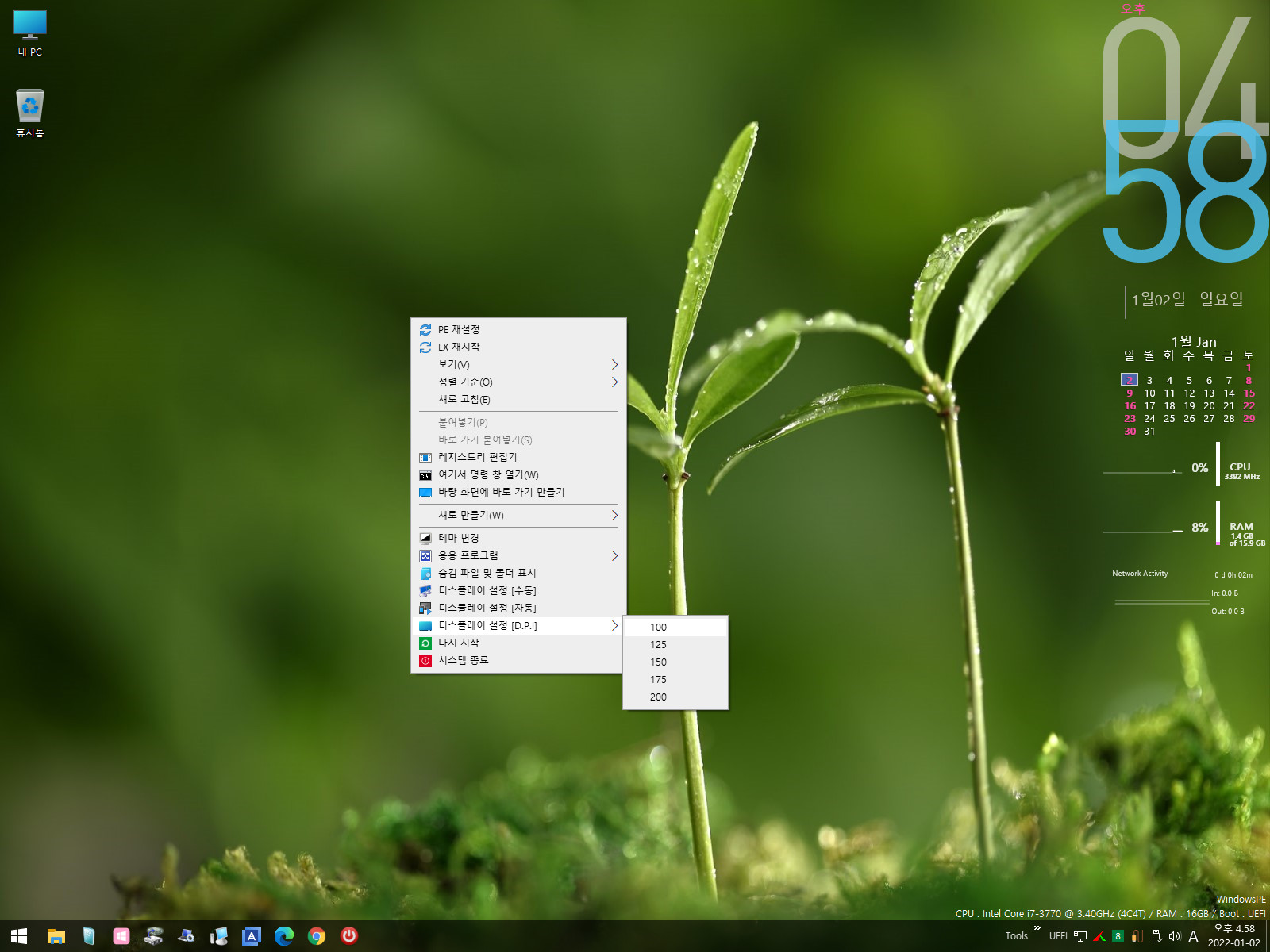Set DPI to 100
The image size is (1270, 952).
[x=675, y=627]
